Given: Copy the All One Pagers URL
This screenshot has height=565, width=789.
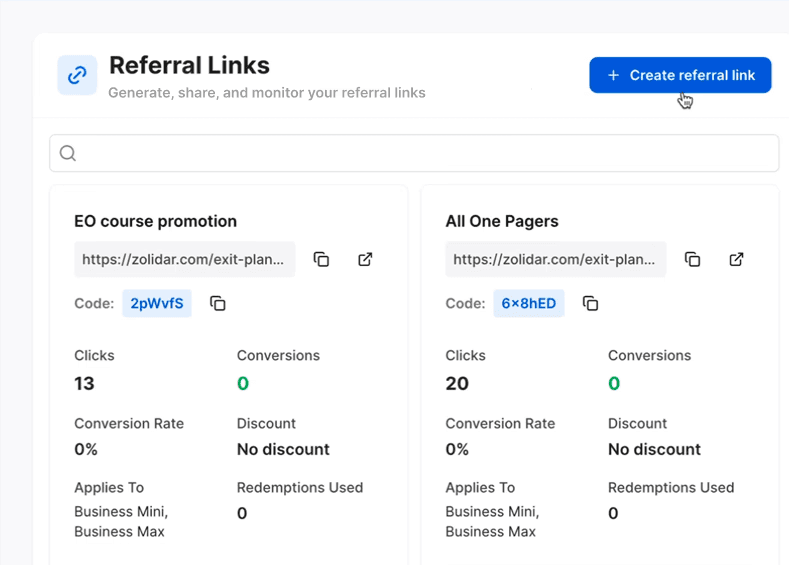Looking at the screenshot, I should click(692, 259).
